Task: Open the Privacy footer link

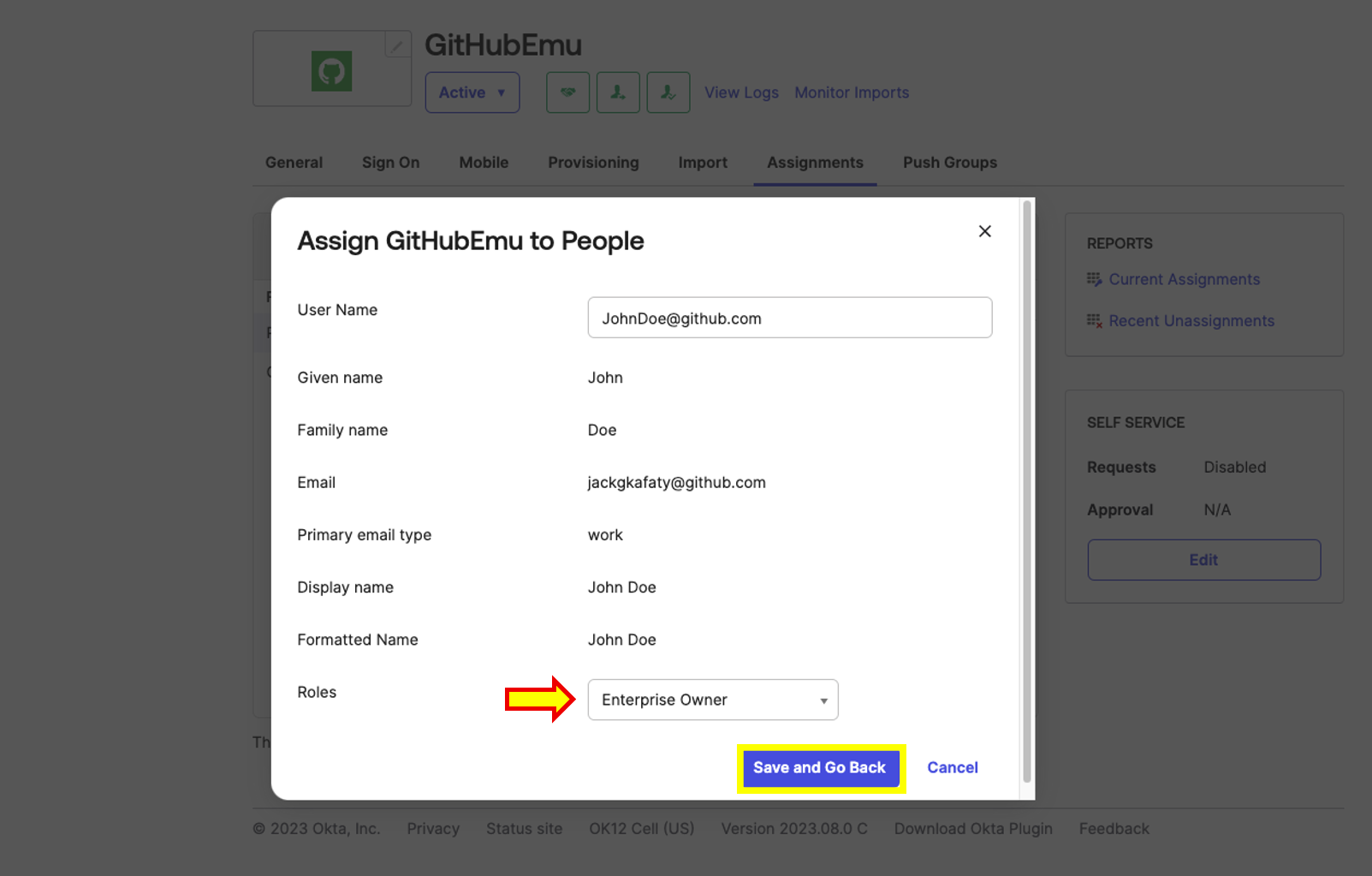Action: point(433,829)
